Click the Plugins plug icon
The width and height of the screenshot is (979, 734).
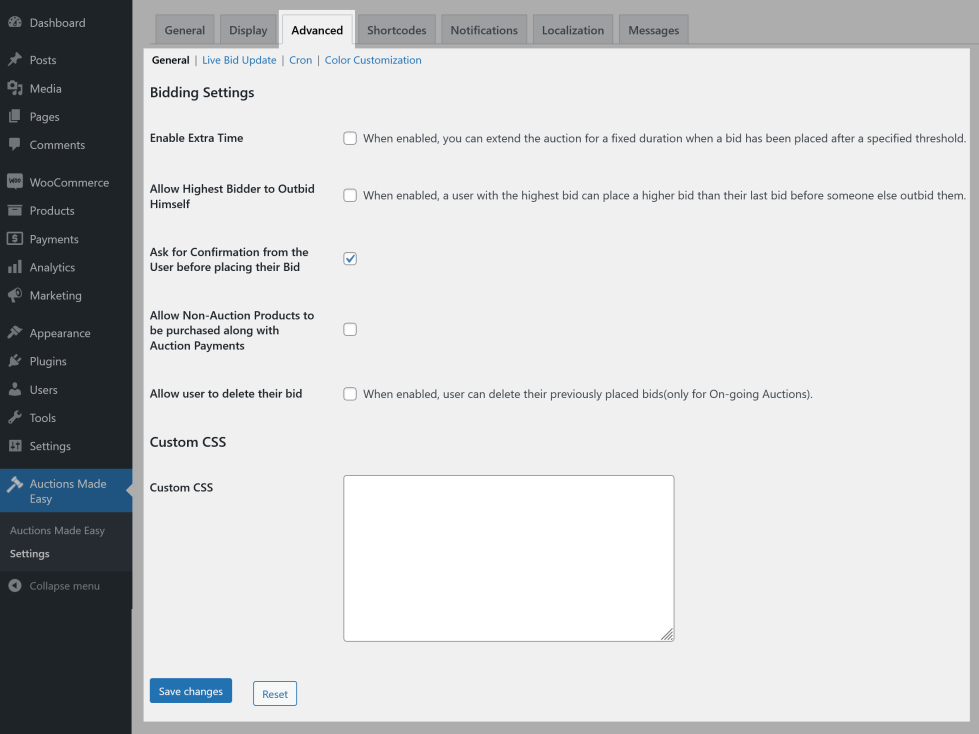click(x=15, y=361)
